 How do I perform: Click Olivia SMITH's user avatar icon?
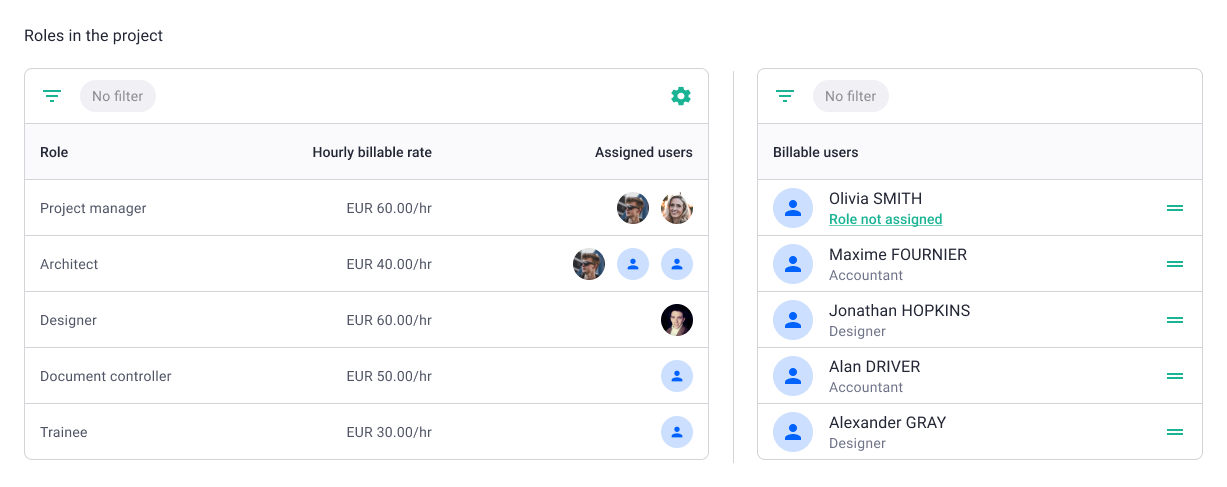pos(793,208)
